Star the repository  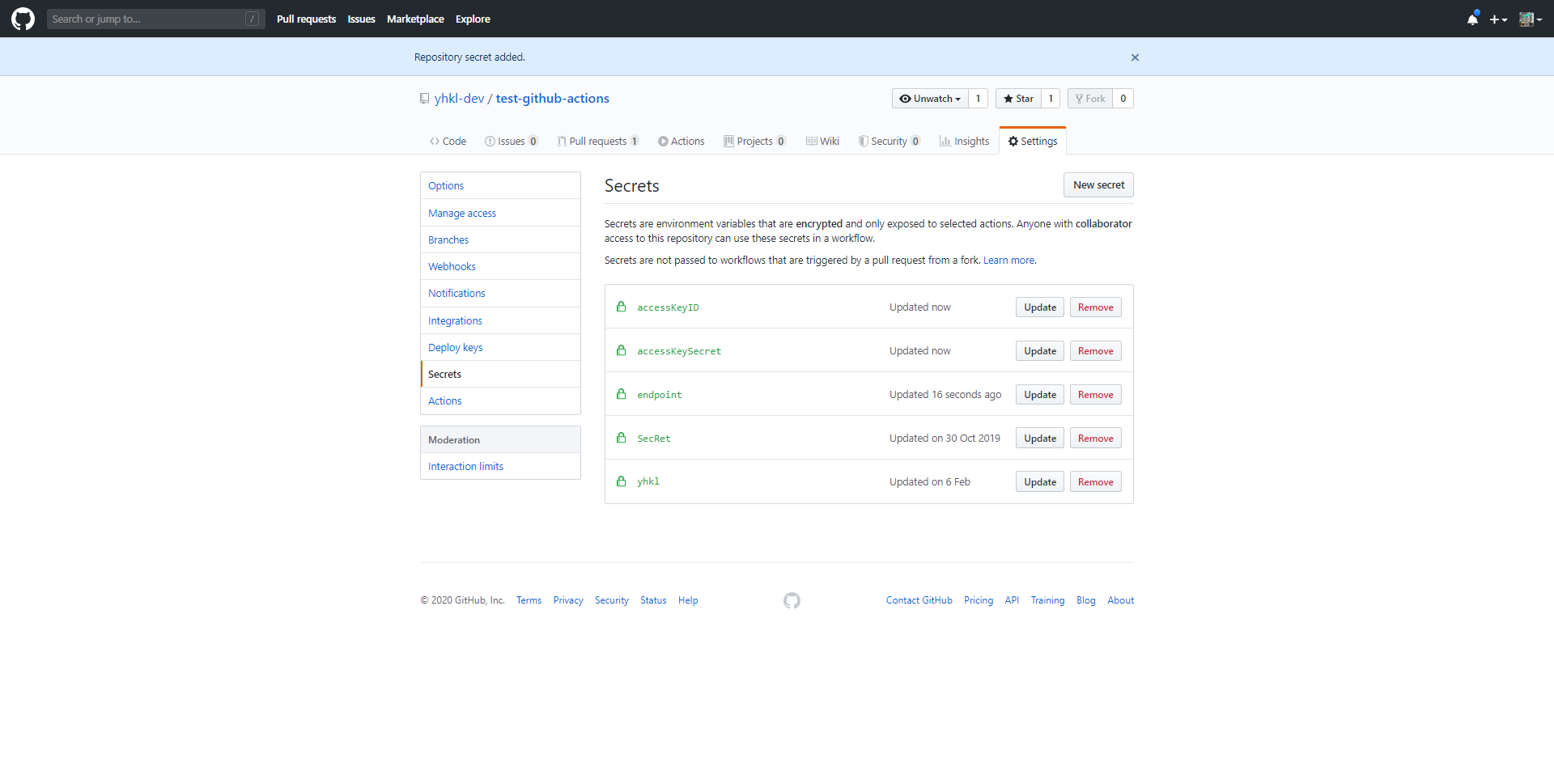click(1018, 99)
